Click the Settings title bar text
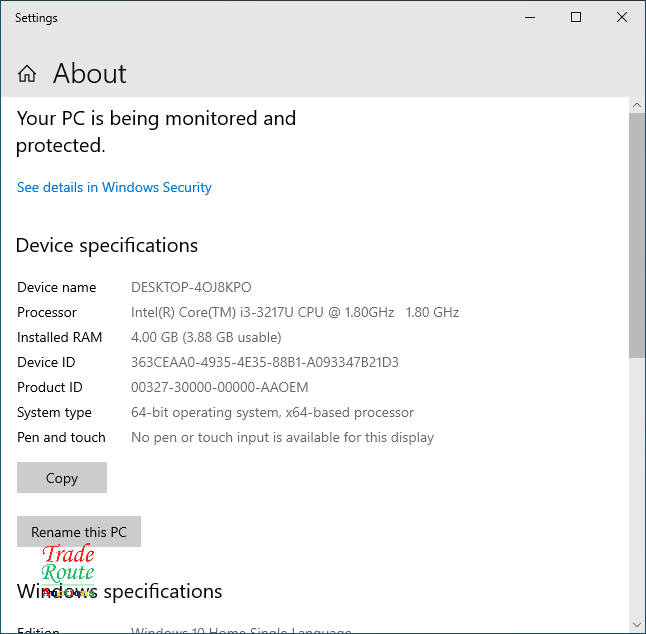The image size is (646, 634). click(x=36, y=18)
